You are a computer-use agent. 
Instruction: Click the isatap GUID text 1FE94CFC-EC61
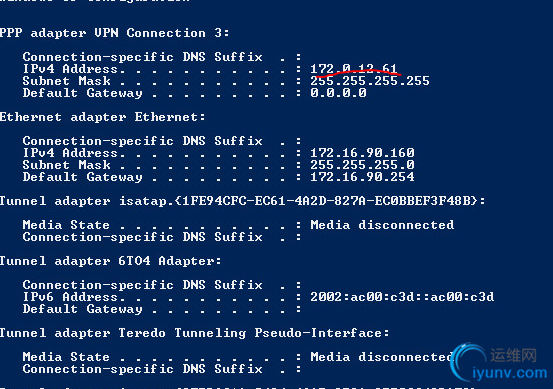(234, 201)
